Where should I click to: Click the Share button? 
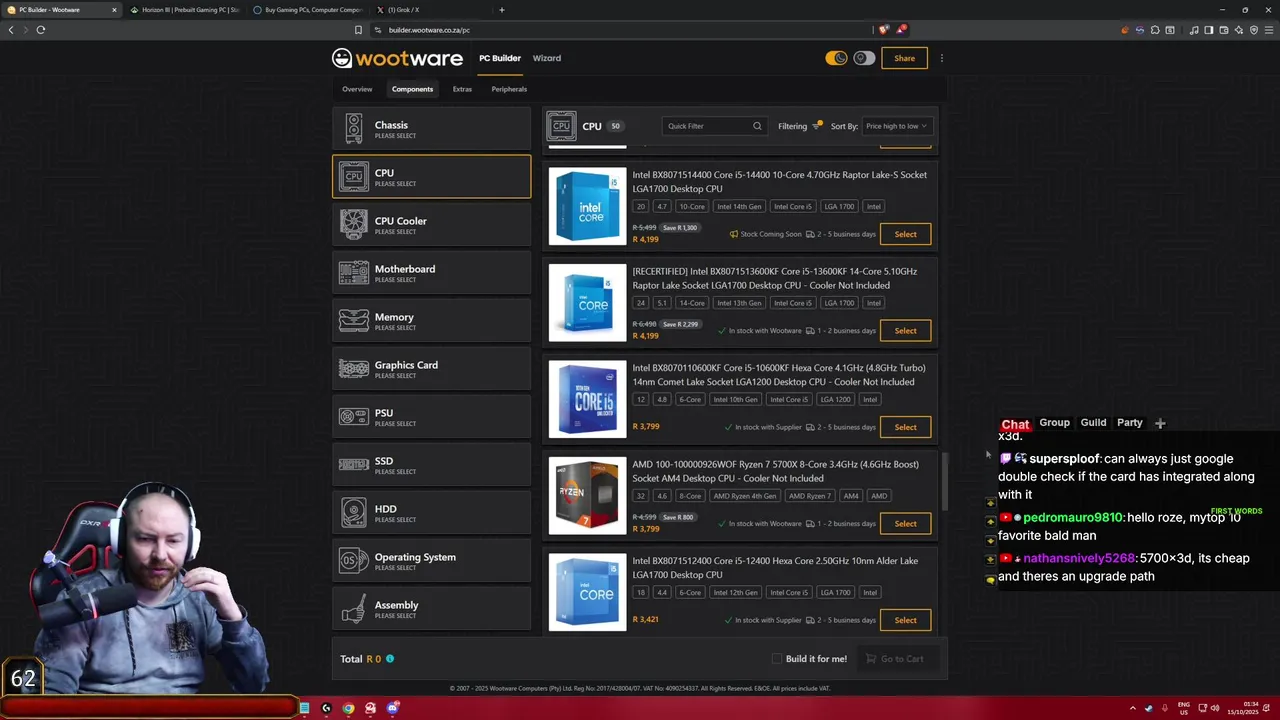(904, 58)
